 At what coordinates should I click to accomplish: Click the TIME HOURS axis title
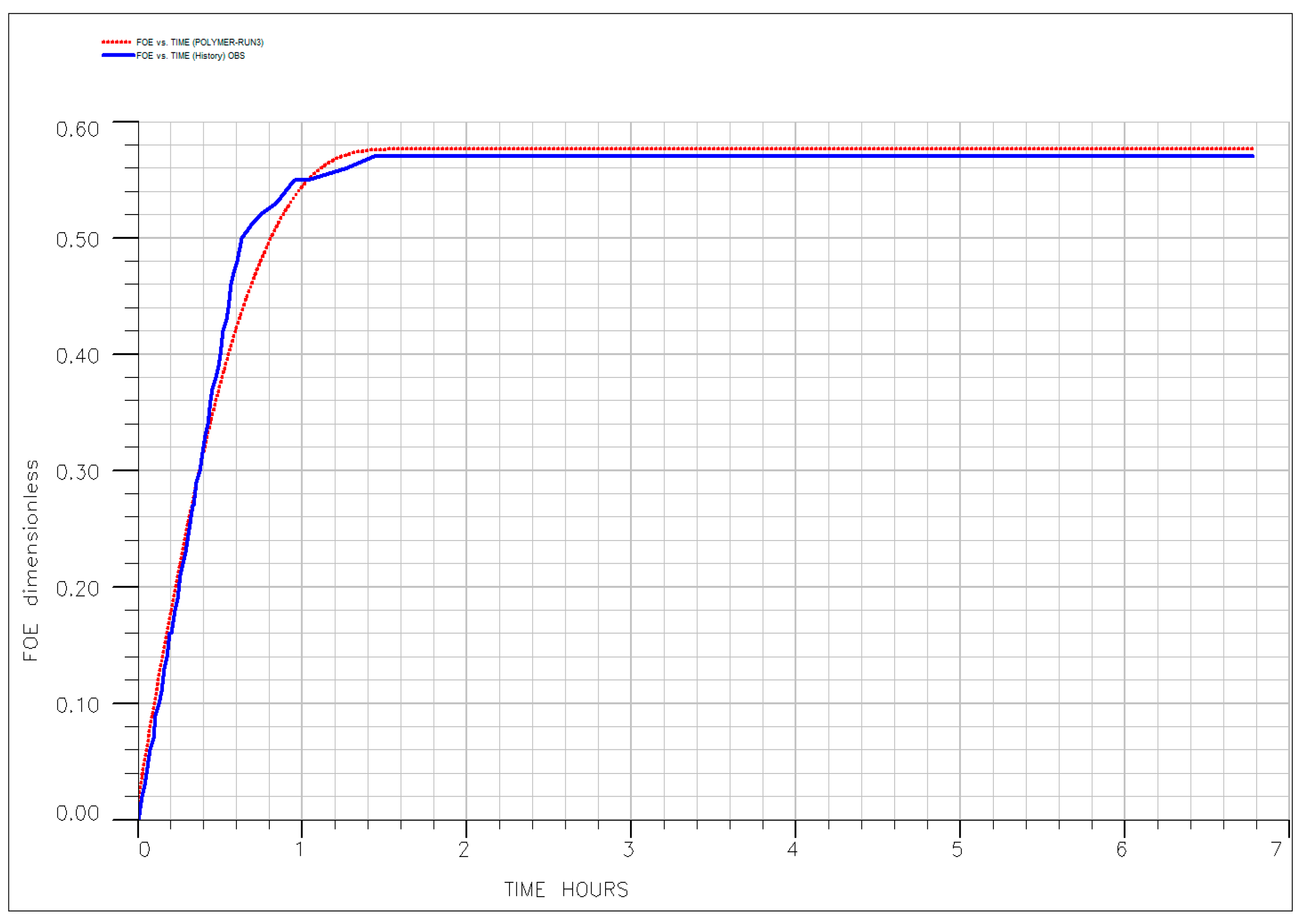click(567, 890)
